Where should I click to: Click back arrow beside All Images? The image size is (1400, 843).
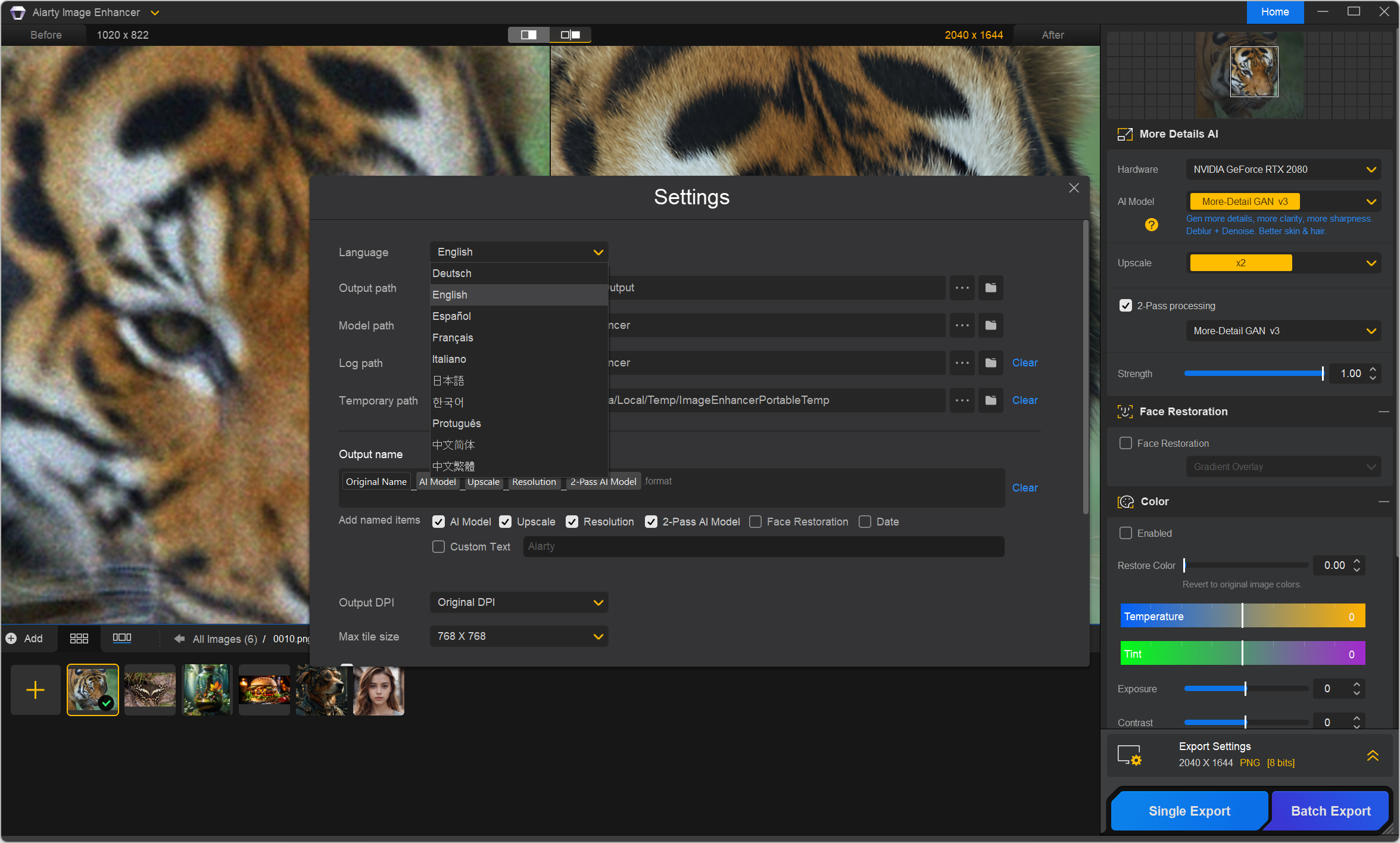pyautogui.click(x=179, y=639)
